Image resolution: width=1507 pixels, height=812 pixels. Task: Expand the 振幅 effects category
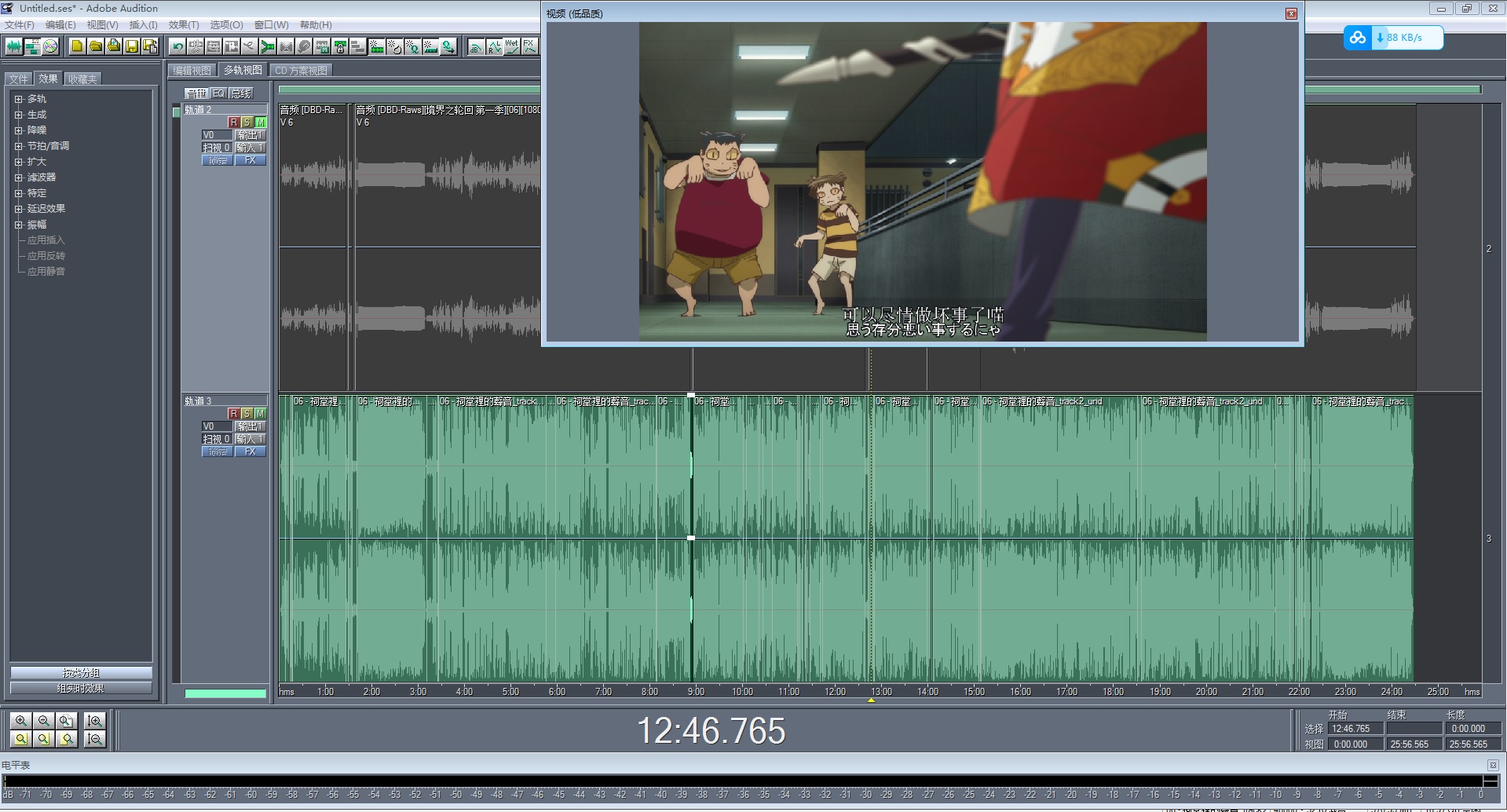pyautogui.click(x=18, y=225)
